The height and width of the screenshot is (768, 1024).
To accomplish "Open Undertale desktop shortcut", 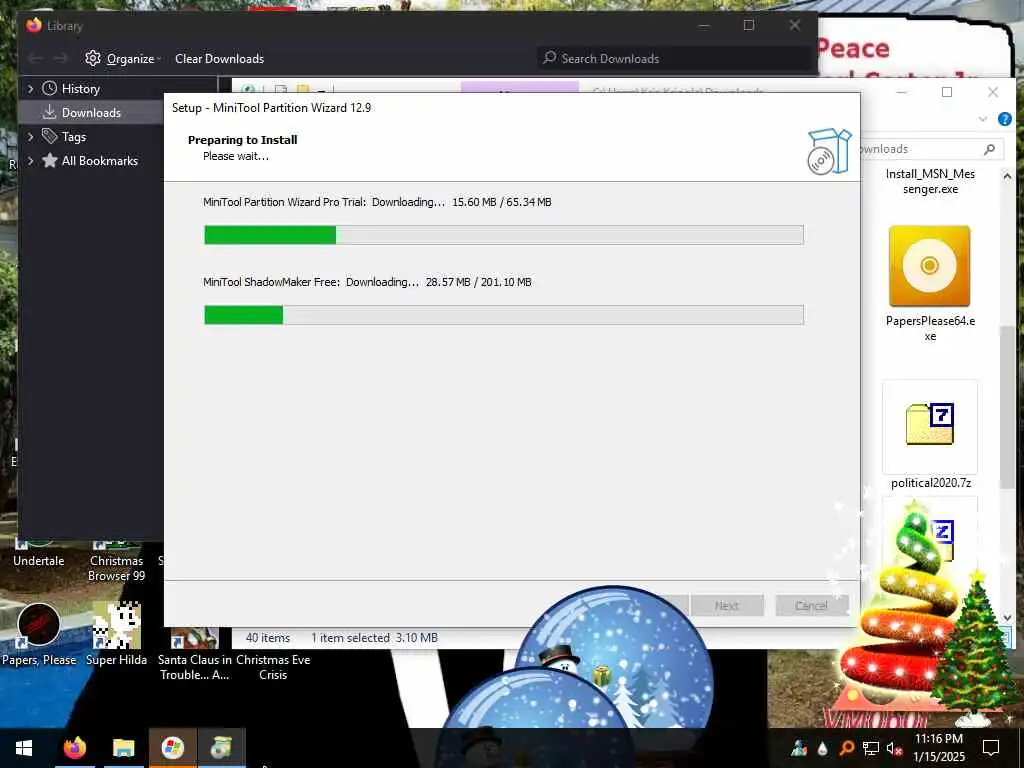I will coord(39,552).
